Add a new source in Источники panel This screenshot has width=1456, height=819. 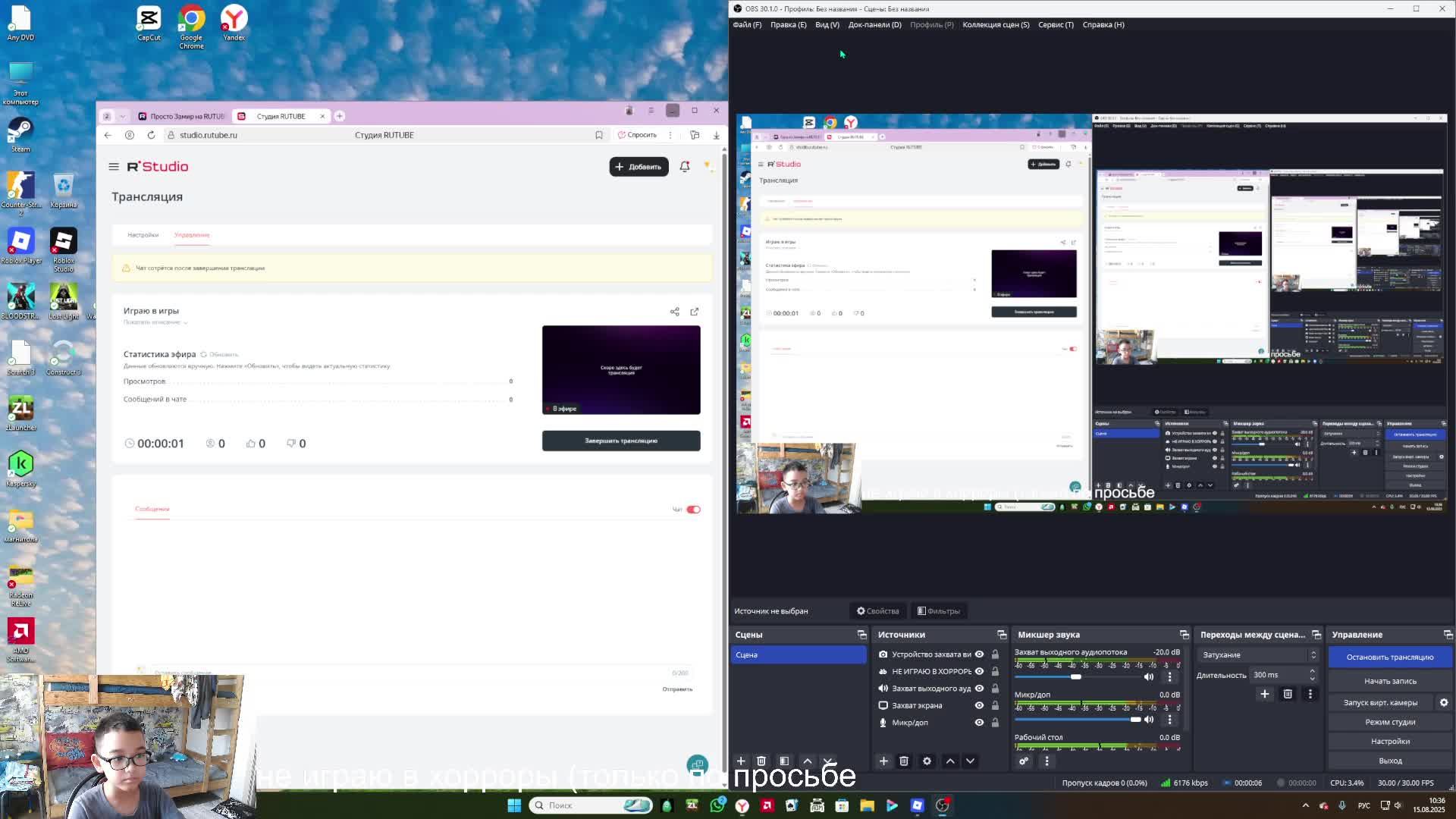click(883, 761)
